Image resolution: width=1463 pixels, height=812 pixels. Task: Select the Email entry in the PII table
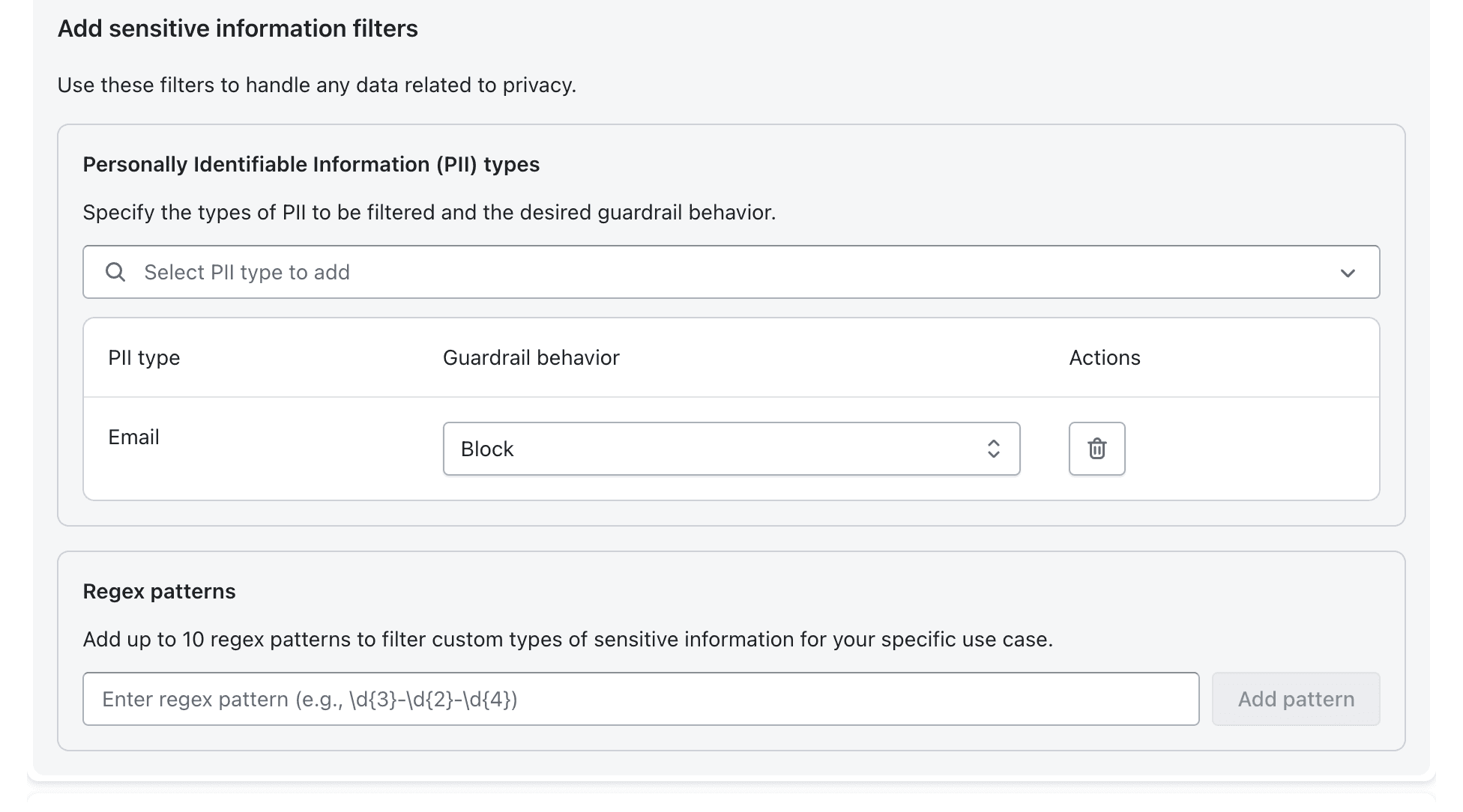click(x=133, y=437)
